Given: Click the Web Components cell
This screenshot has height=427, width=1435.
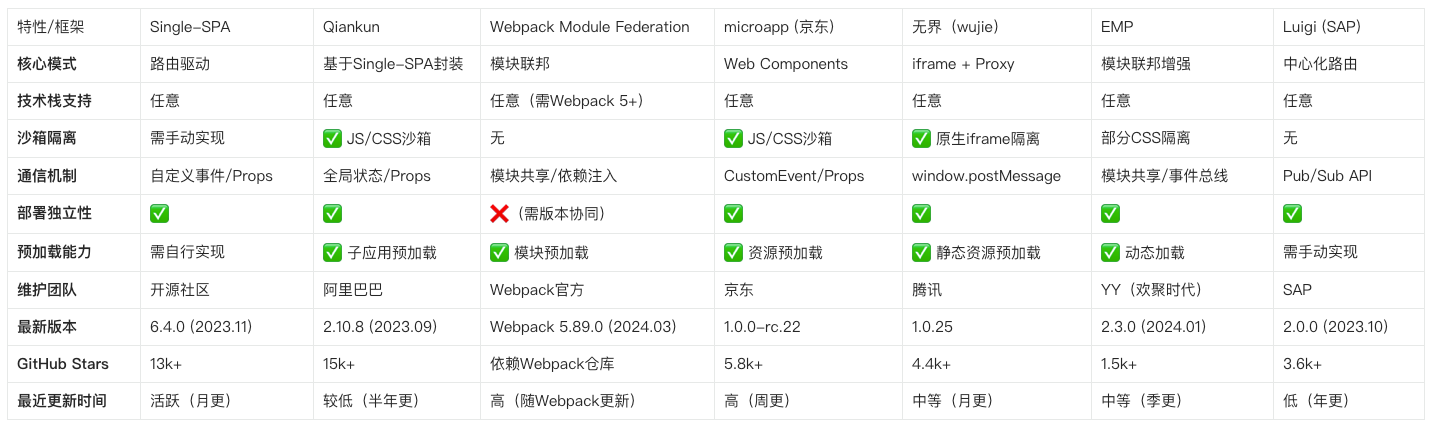Looking at the screenshot, I should pyautogui.click(x=785, y=64).
